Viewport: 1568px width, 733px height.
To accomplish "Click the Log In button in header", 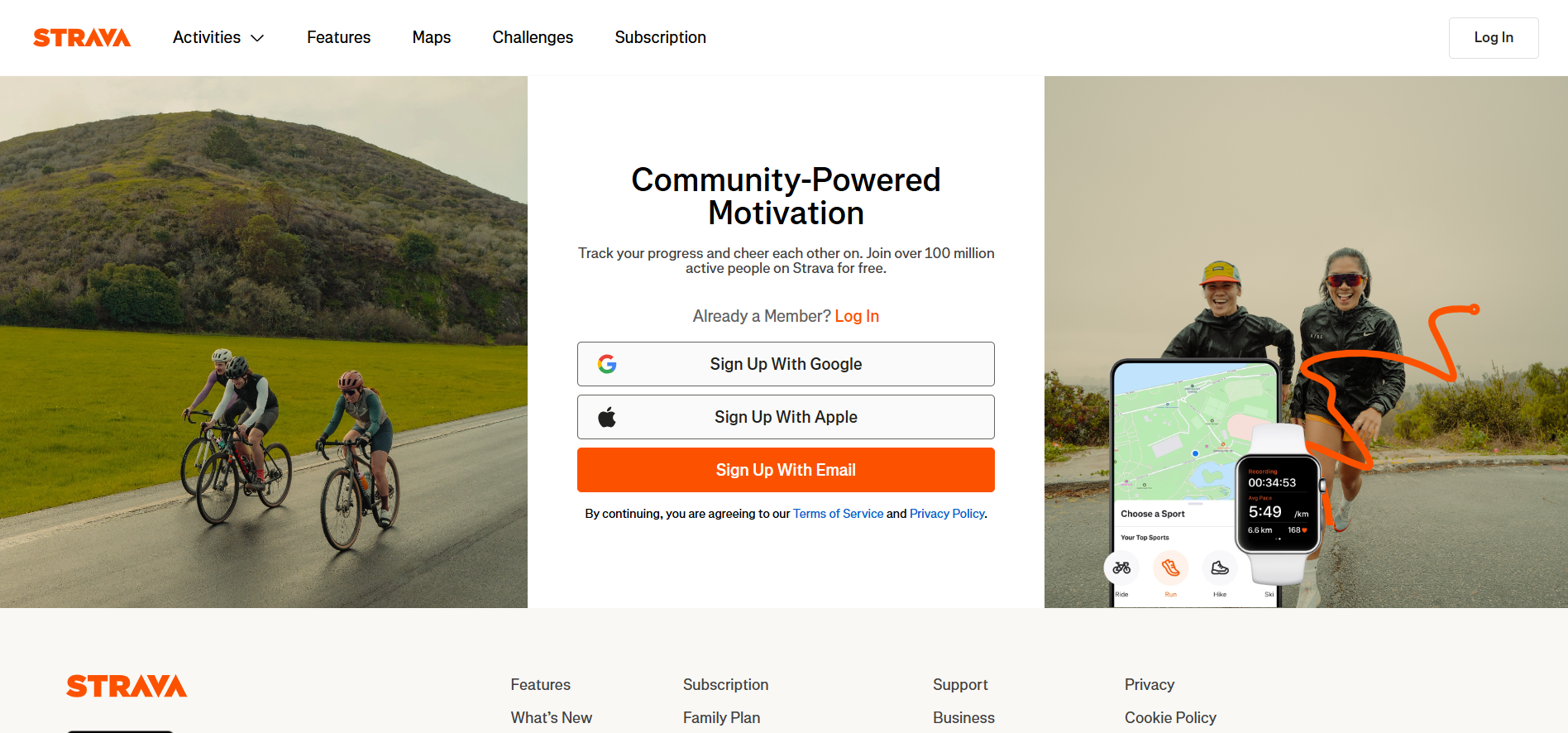I will [1494, 38].
